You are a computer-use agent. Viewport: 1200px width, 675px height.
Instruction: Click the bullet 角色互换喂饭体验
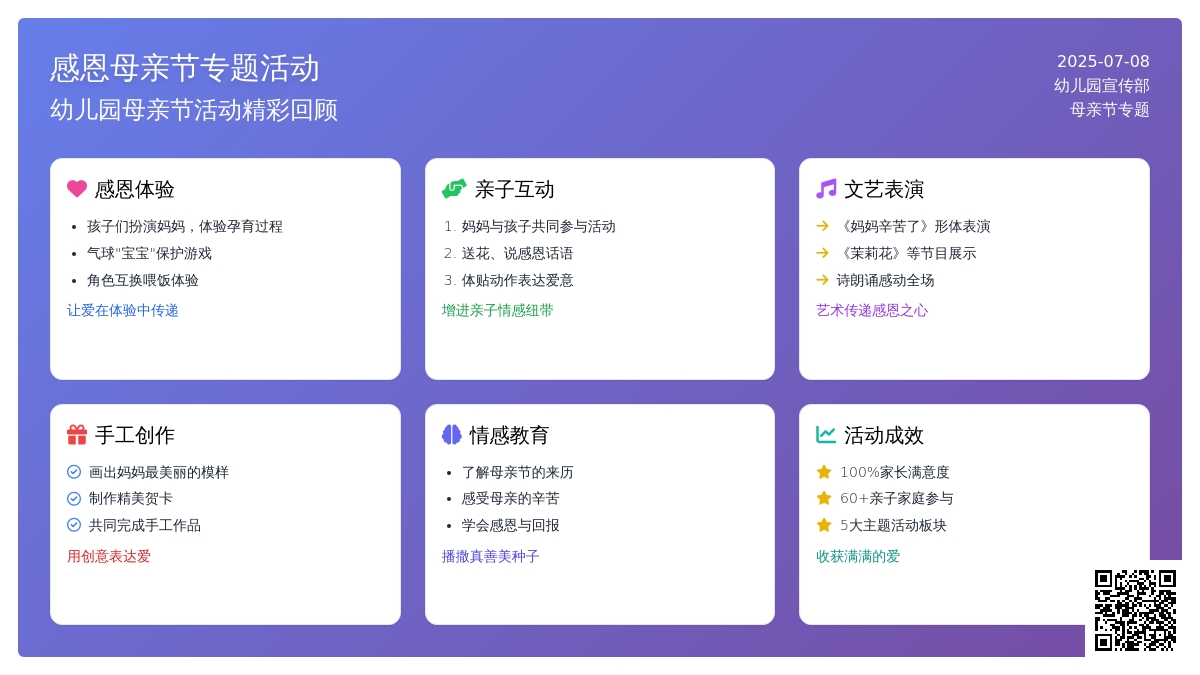coord(143,281)
